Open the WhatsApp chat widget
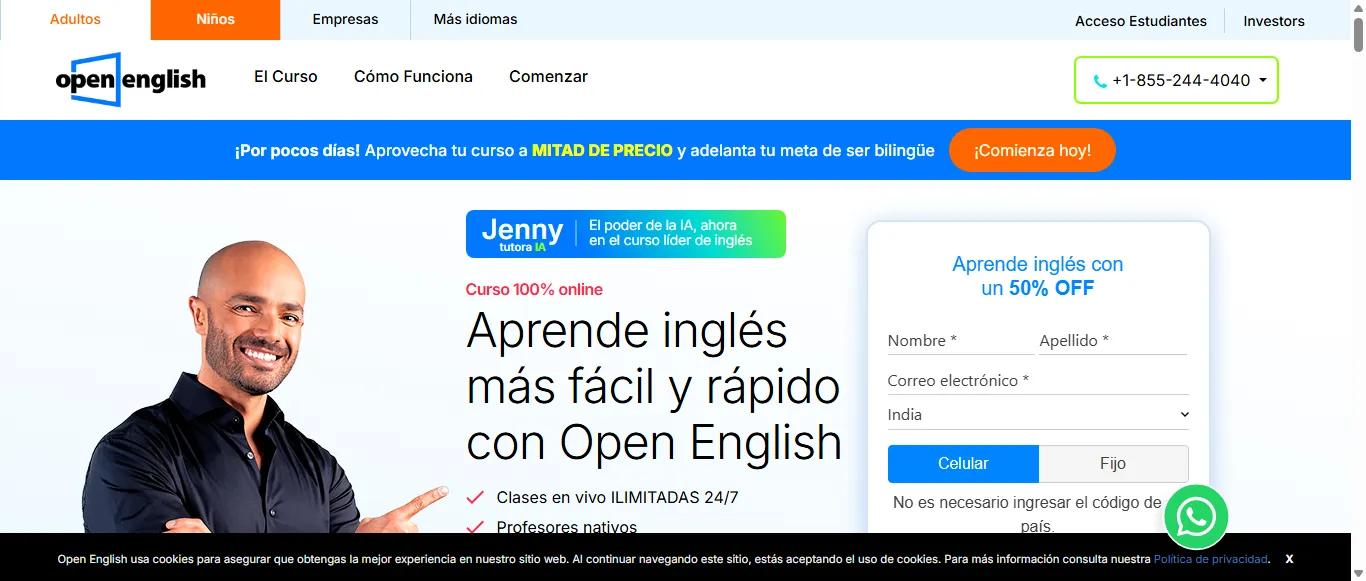The width and height of the screenshot is (1366, 581). click(1196, 517)
